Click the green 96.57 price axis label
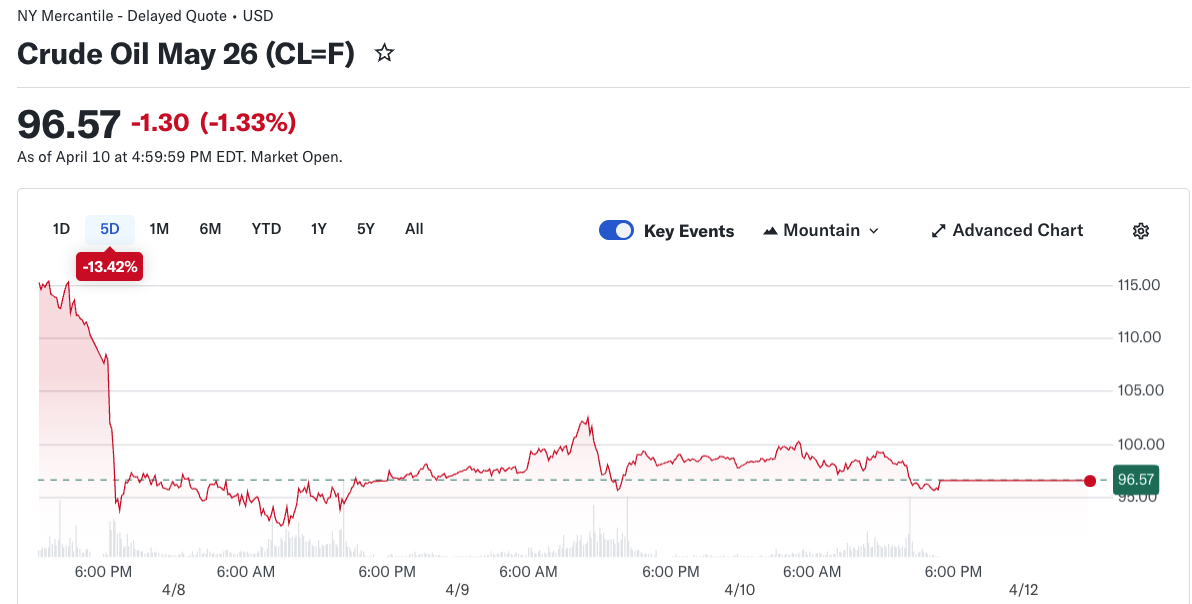The height and width of the screenshot is (604, 1192). tap(1136, 481)
